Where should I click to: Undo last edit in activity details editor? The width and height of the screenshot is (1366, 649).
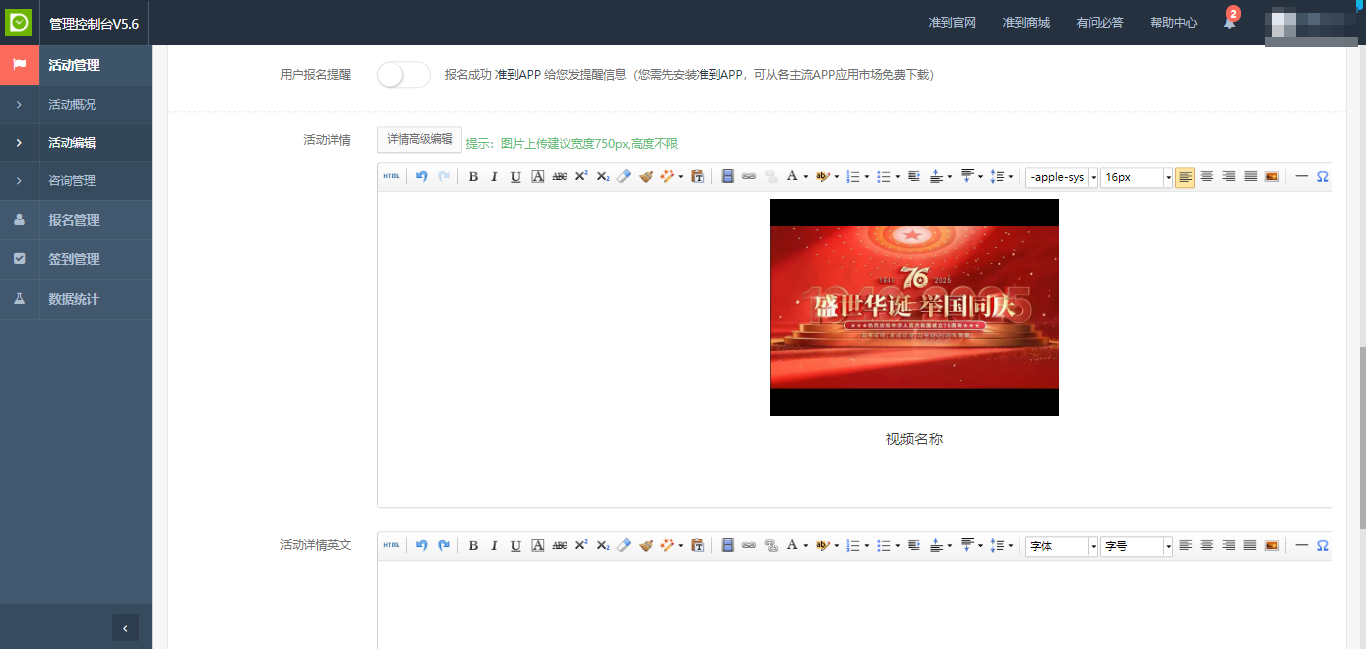[x=422, y=177]
